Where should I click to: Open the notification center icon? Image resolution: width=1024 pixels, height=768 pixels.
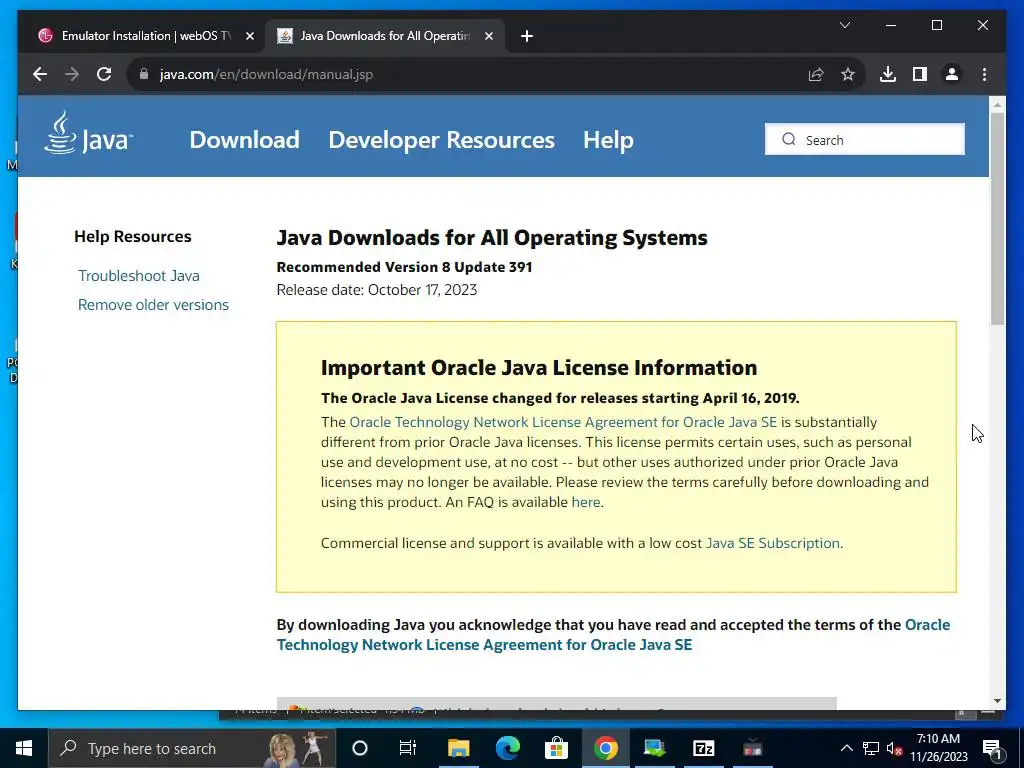[993, 748]
